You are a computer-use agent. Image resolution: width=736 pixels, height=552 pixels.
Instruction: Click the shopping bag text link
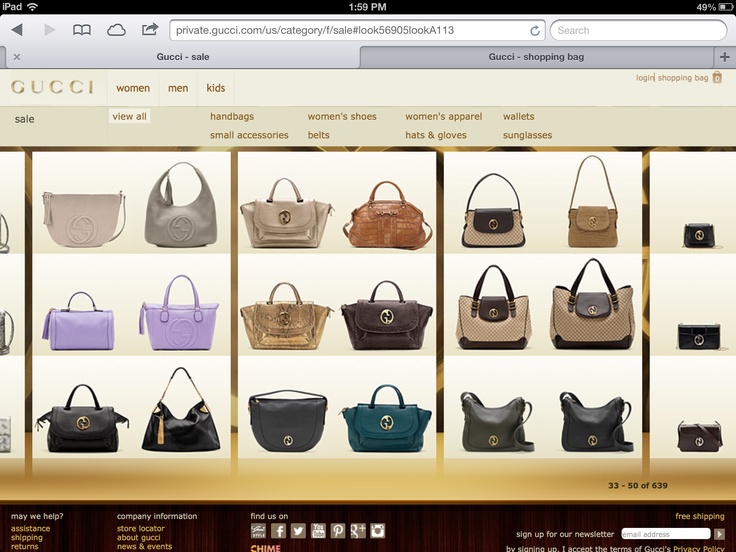coord(683,78)
